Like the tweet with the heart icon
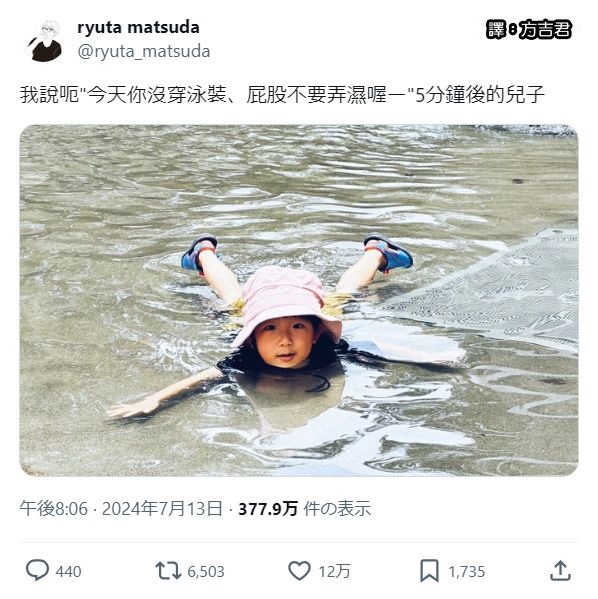The image size is (598, 599). point(299,571)
